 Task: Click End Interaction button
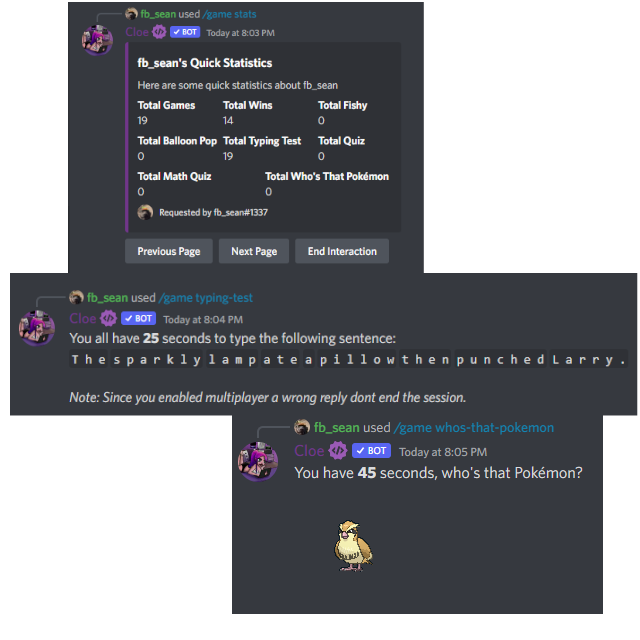click(x=342, y=251)
